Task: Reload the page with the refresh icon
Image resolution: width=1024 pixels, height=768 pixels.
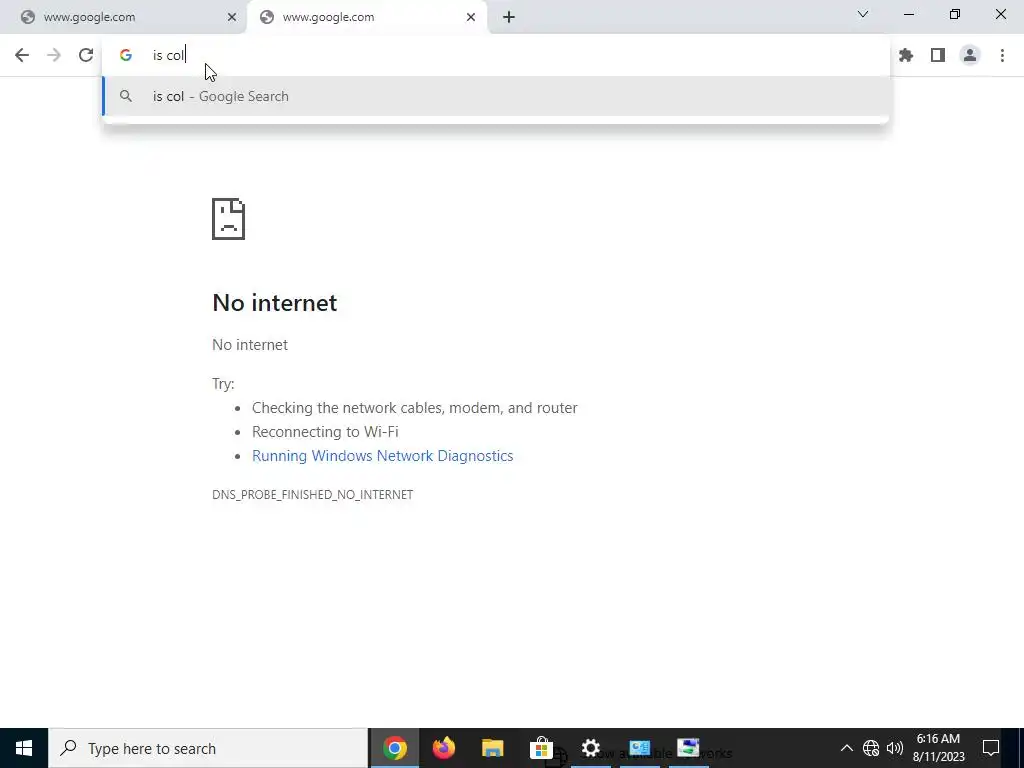Action: [86, 55]
